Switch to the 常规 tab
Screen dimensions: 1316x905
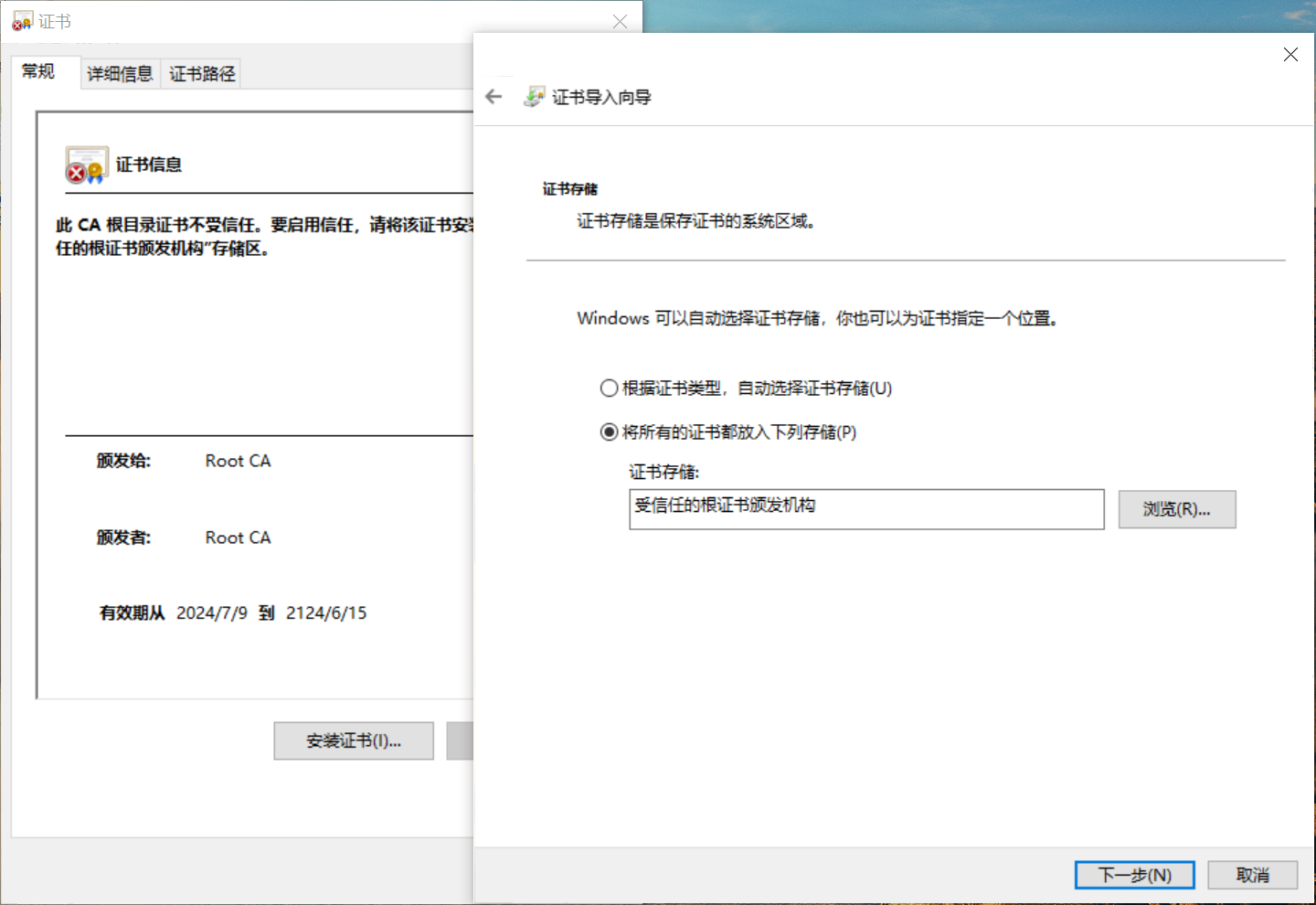point(38,71)
